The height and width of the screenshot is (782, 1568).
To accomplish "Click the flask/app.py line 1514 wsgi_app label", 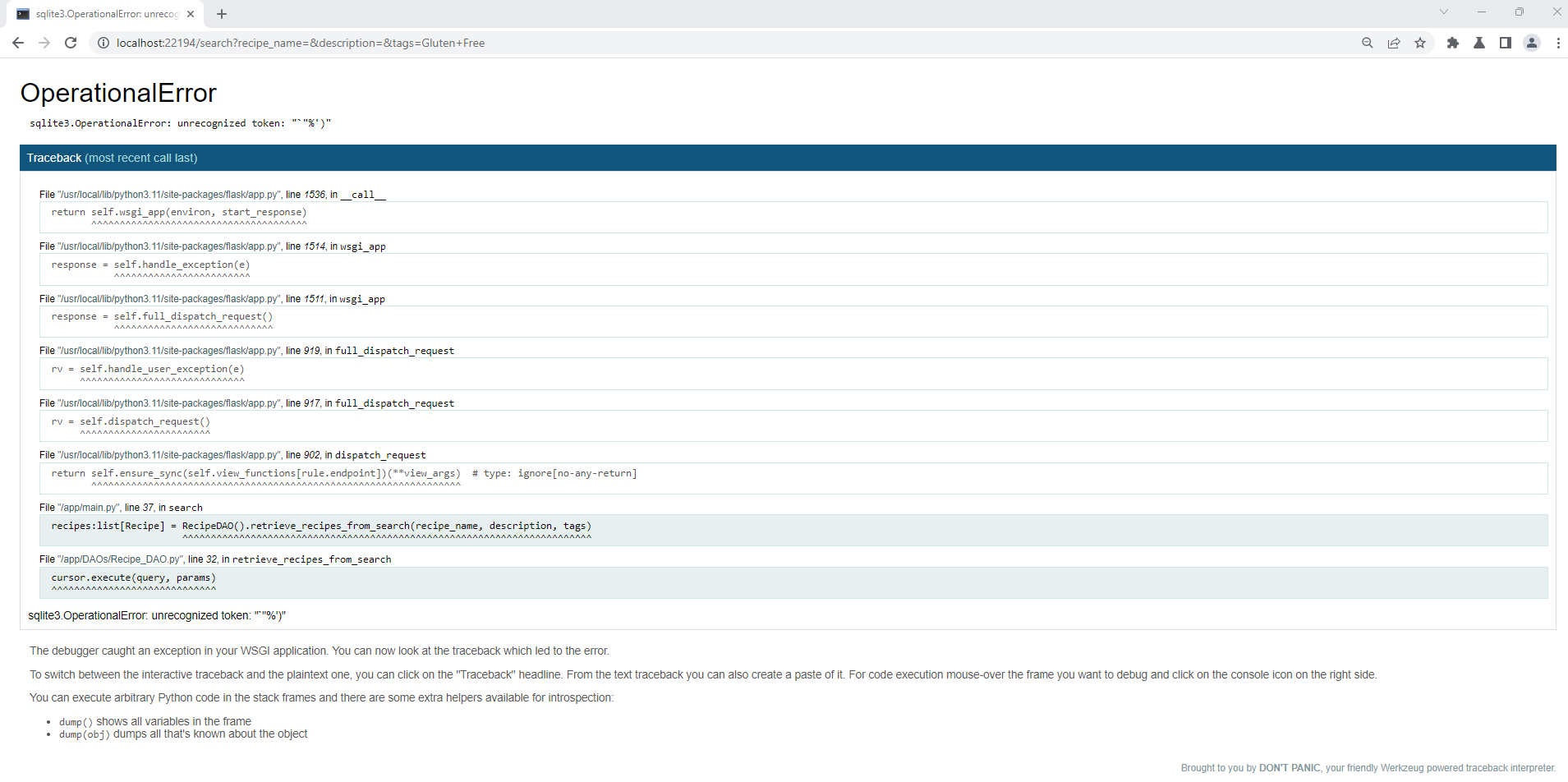I will pyautogui.click(x=213, y=246).
